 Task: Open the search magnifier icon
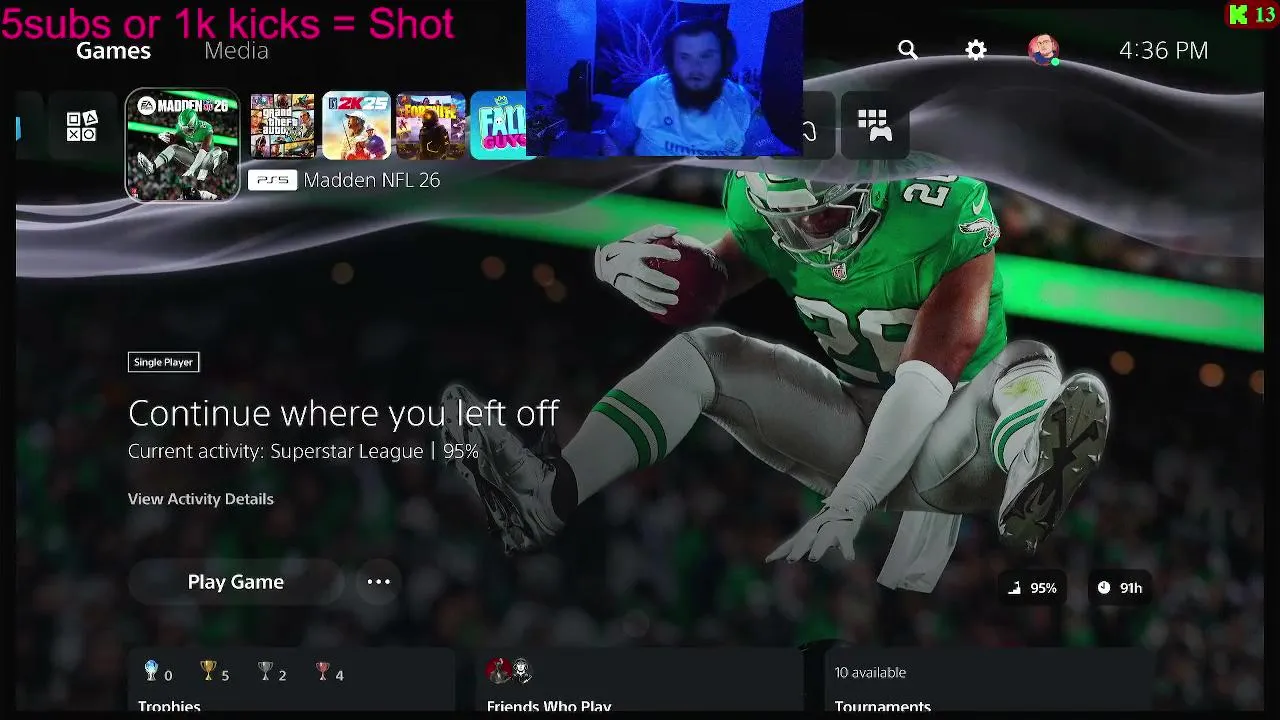(907, 50)
